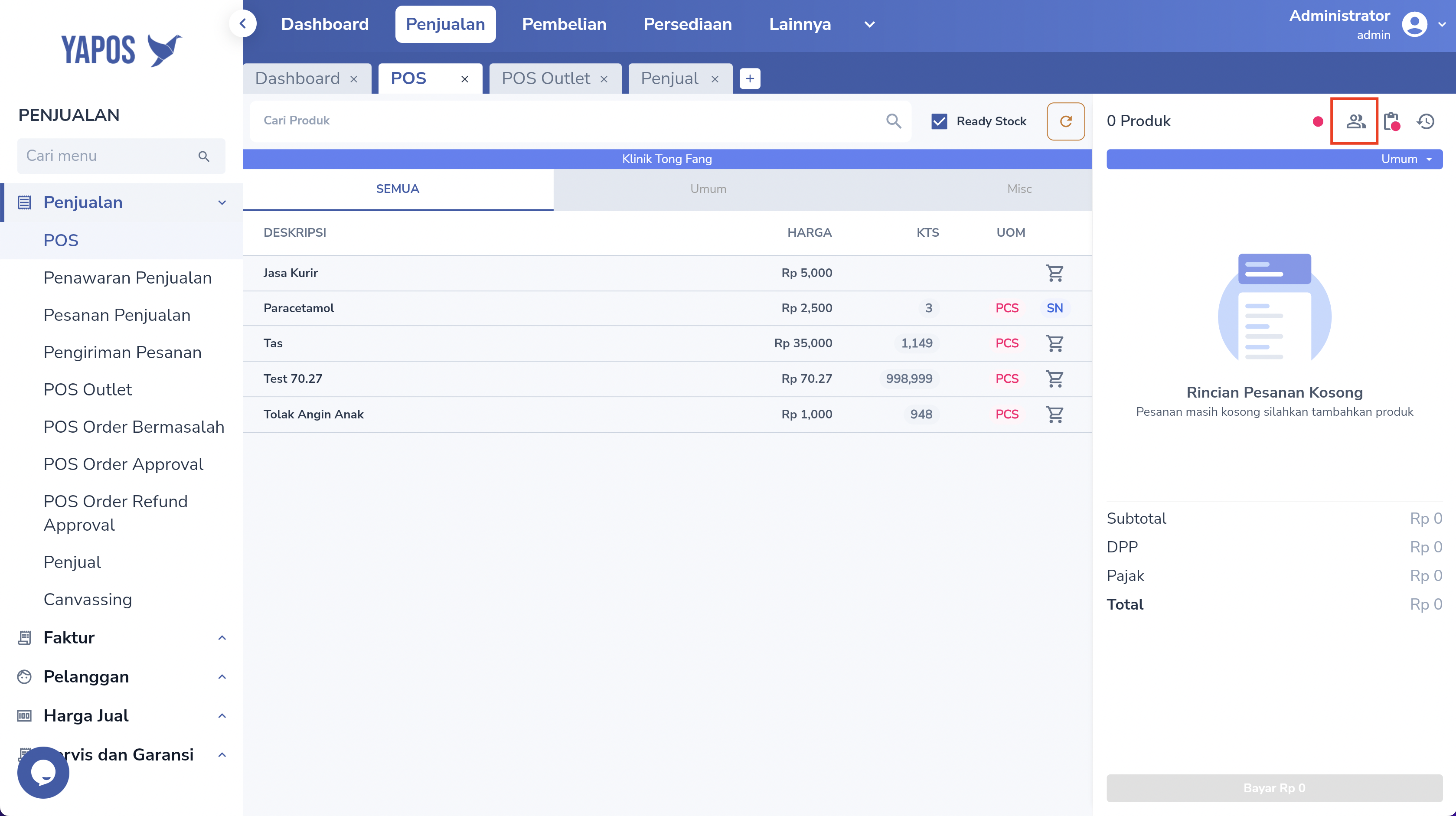Click the SN badge for Paracetamol
The width and height of the screenshot is (1456, 816).
pyautogui.click(x=1054, y=308)
